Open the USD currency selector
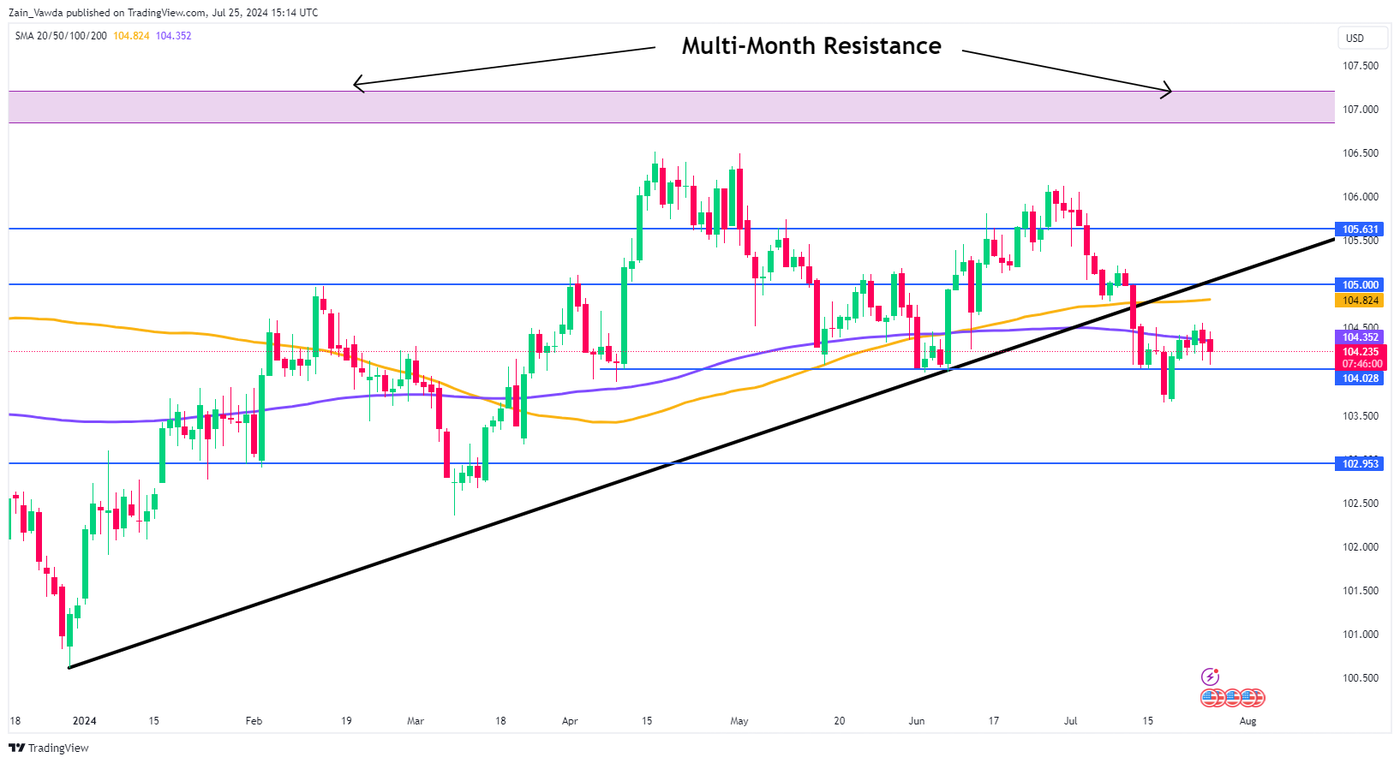 [x=1355, y=39]
